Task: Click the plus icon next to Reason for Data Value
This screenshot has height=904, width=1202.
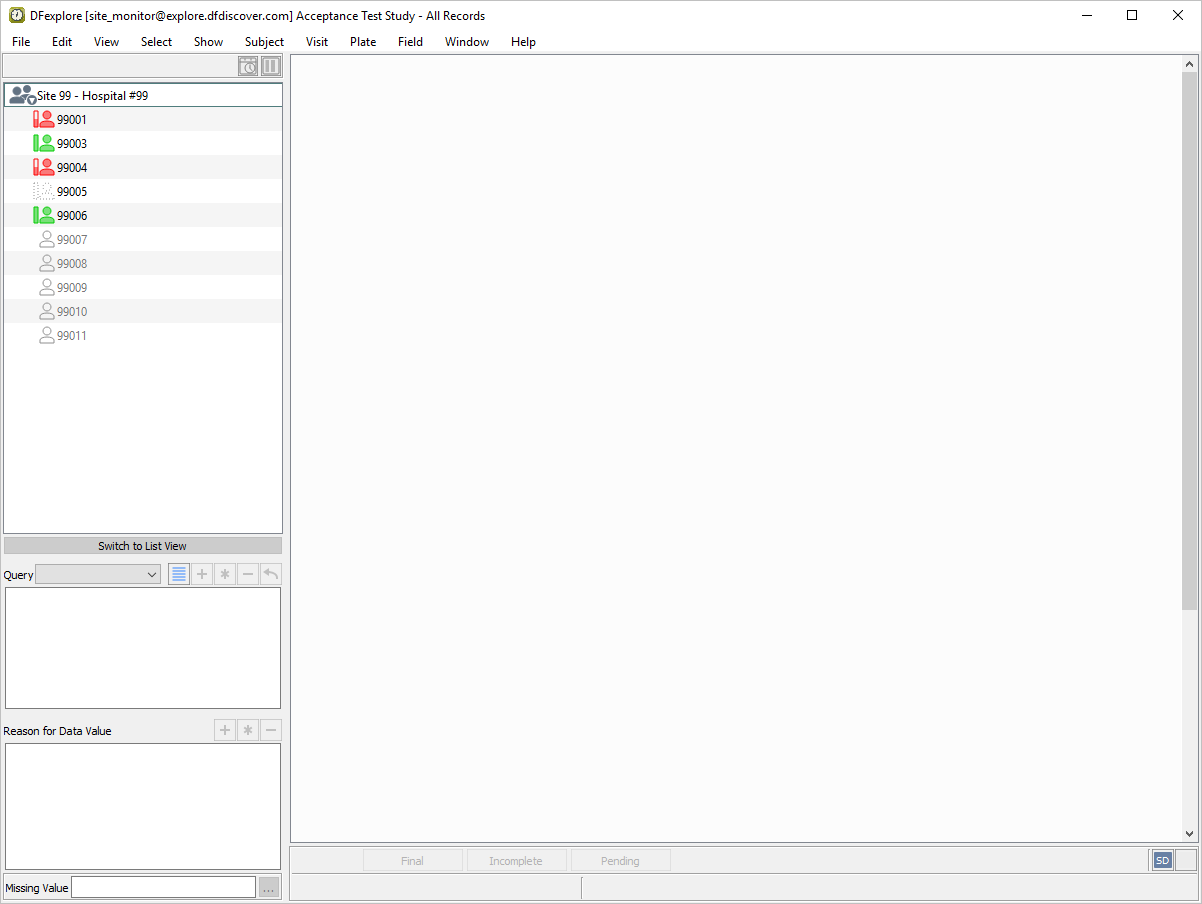Action: coord(225,730)
